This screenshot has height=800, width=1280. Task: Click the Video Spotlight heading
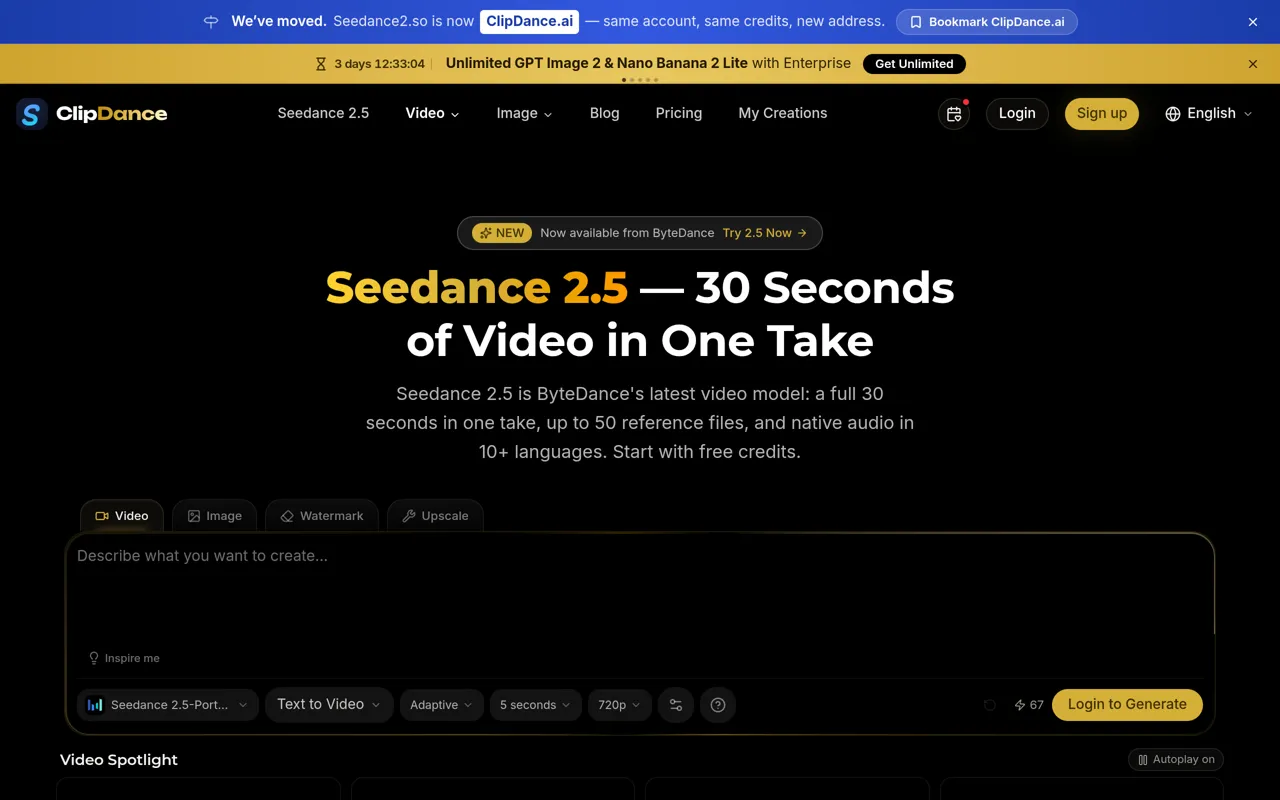[119, 760]
